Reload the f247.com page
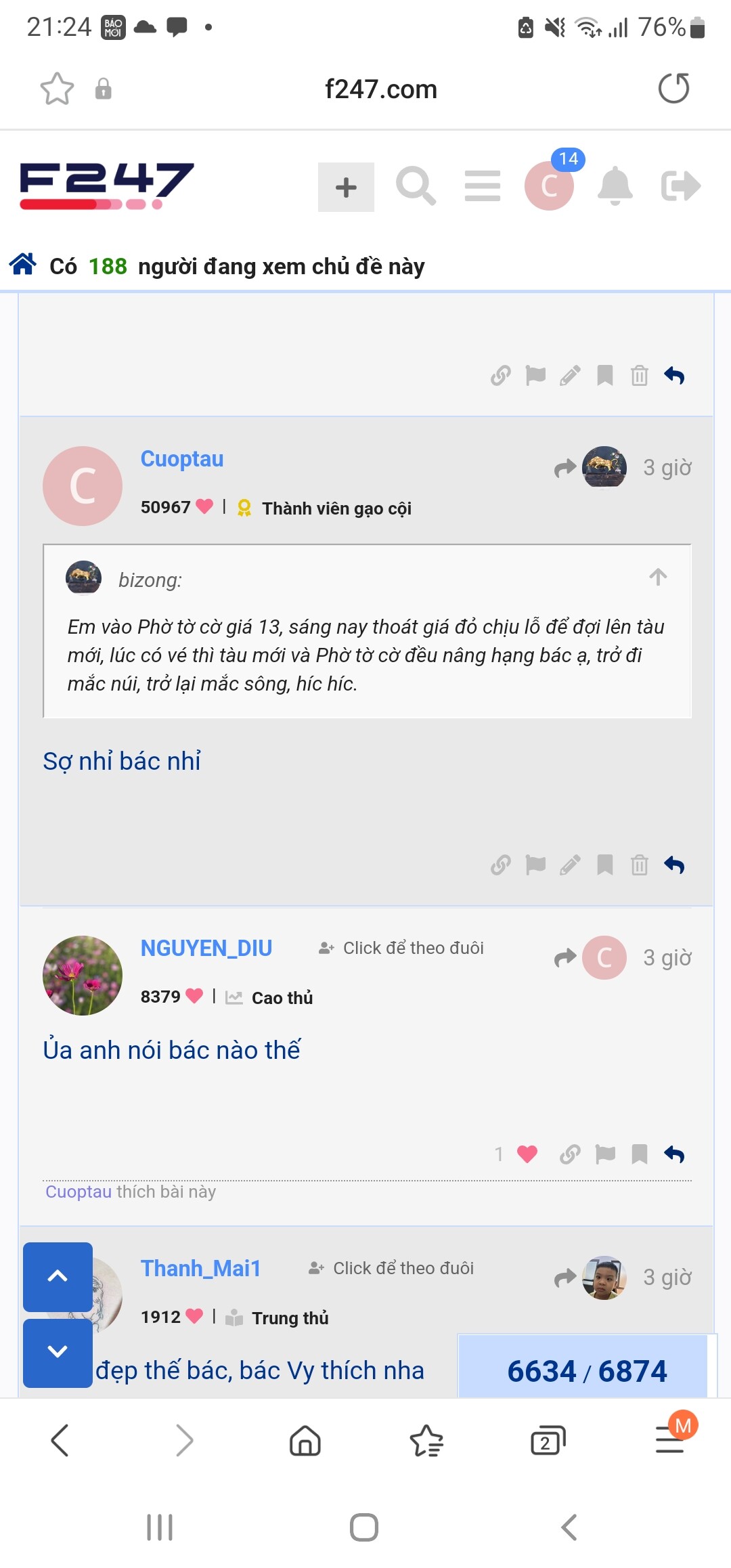 click(673, 89)
